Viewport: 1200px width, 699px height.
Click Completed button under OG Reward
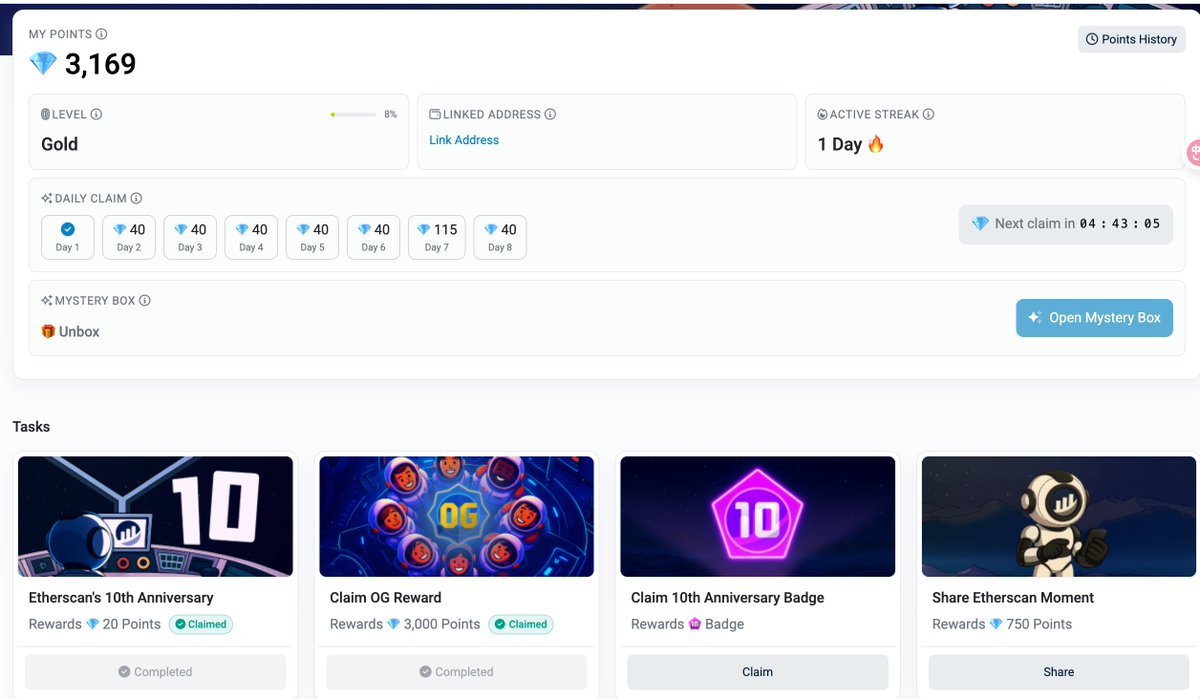click(456, 672)
